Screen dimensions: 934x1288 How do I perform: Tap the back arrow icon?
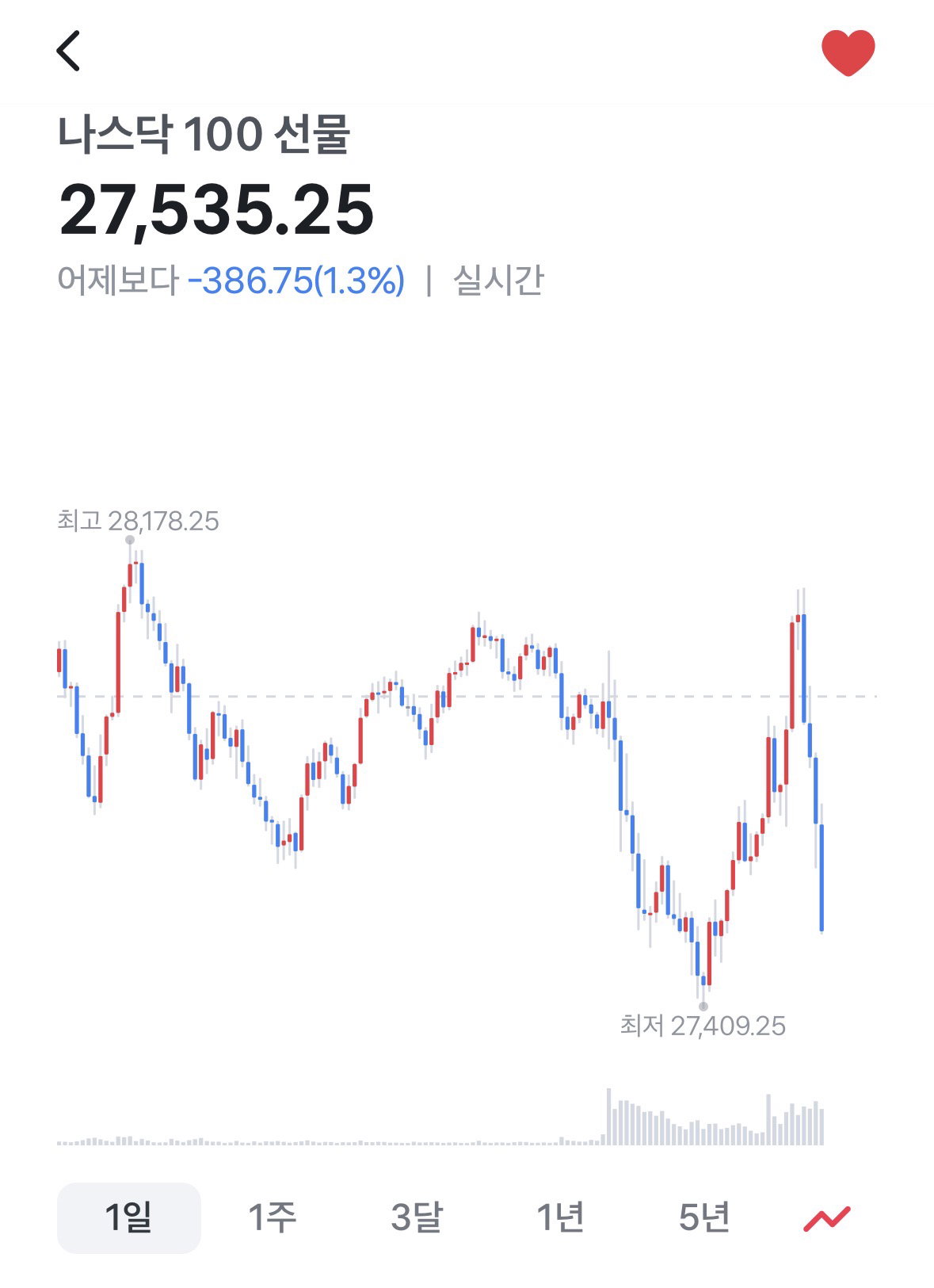pyautogui.click(x=69, y=51)
